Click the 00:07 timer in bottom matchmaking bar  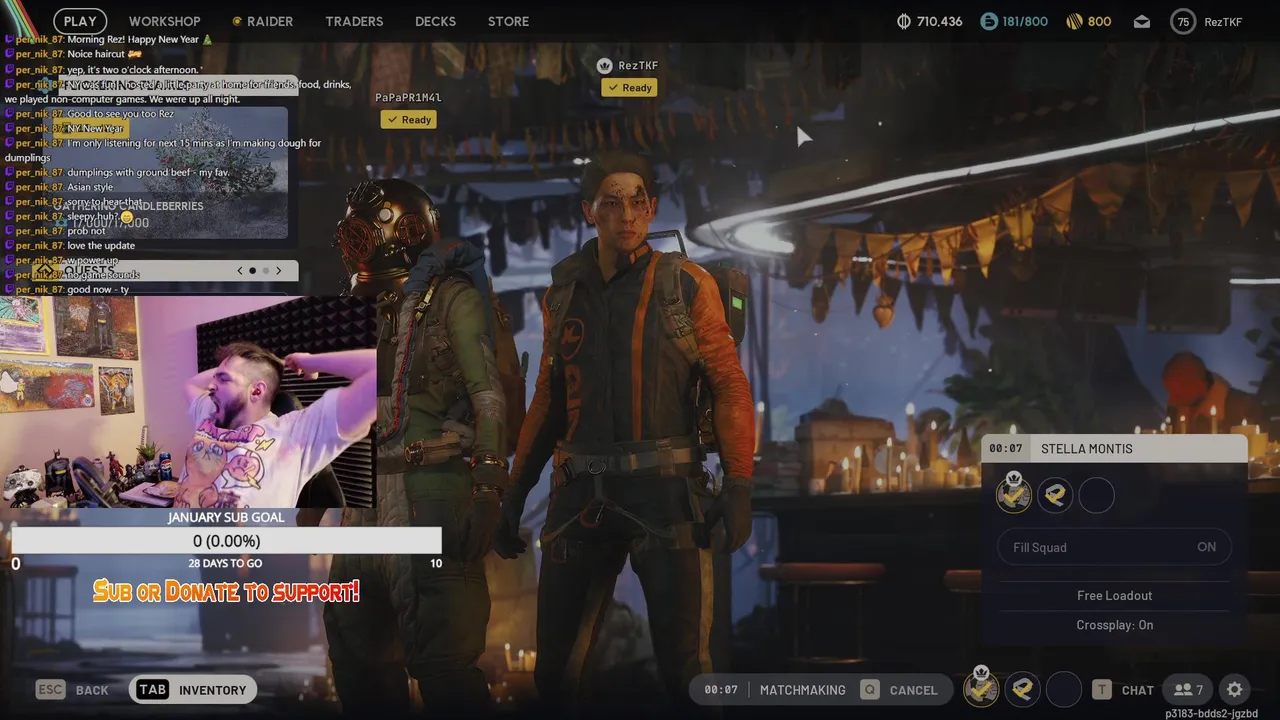coord(720,690)
